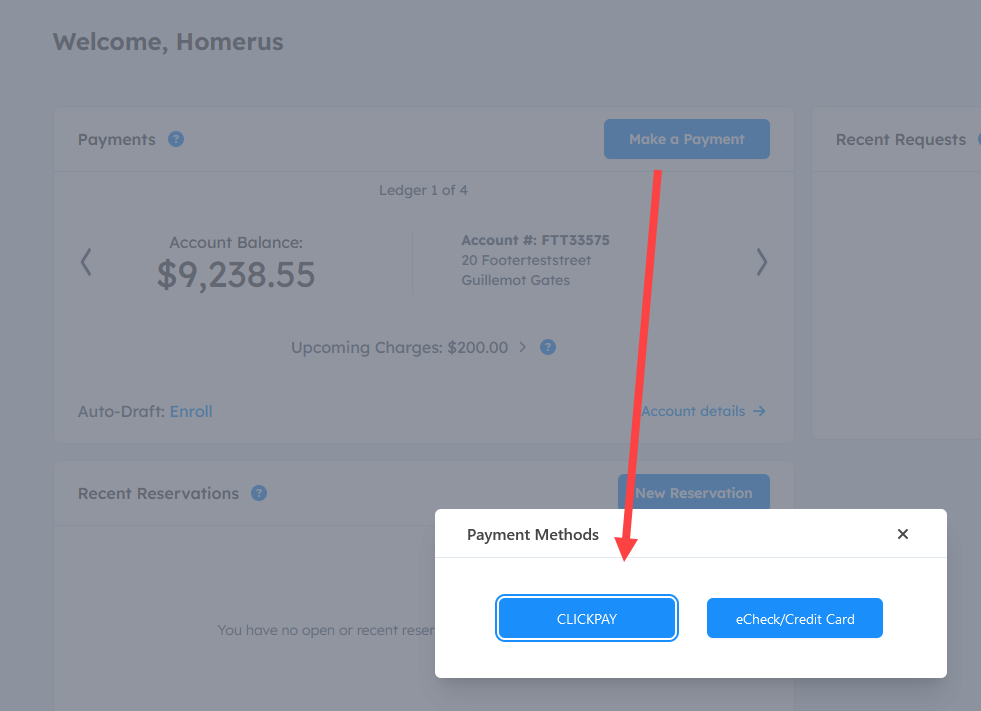Advance to next ledger with right chevron
981x711 pixels.
coord(761,262)
